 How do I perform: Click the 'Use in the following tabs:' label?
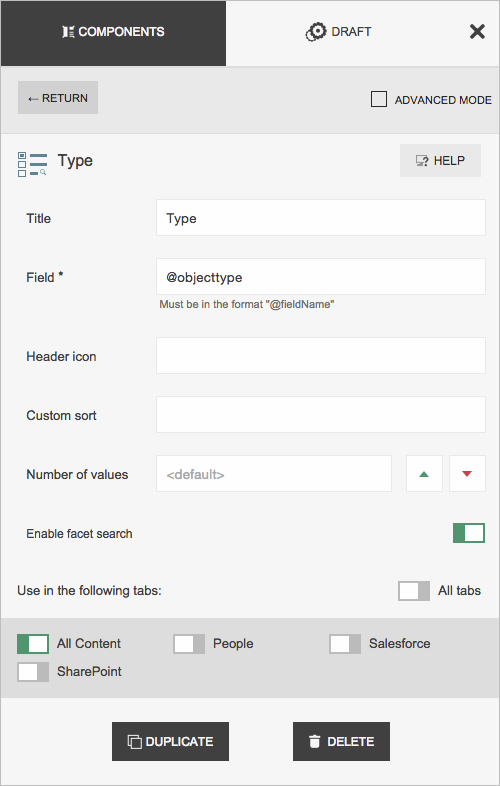pyautogui.click(x=89, y=591)
